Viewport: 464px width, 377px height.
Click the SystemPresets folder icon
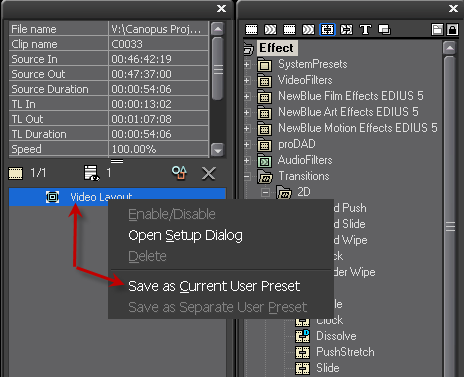265,64
